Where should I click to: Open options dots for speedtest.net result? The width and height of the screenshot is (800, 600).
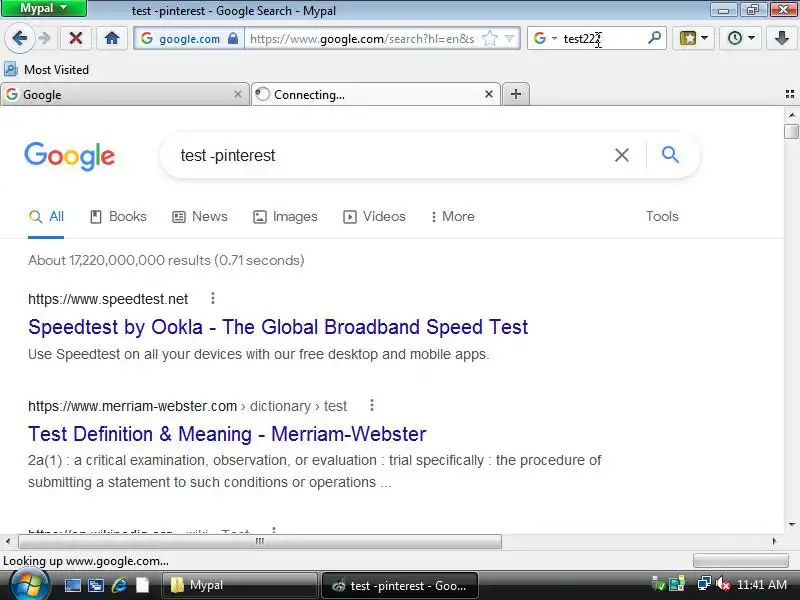[x=213, y=298]
